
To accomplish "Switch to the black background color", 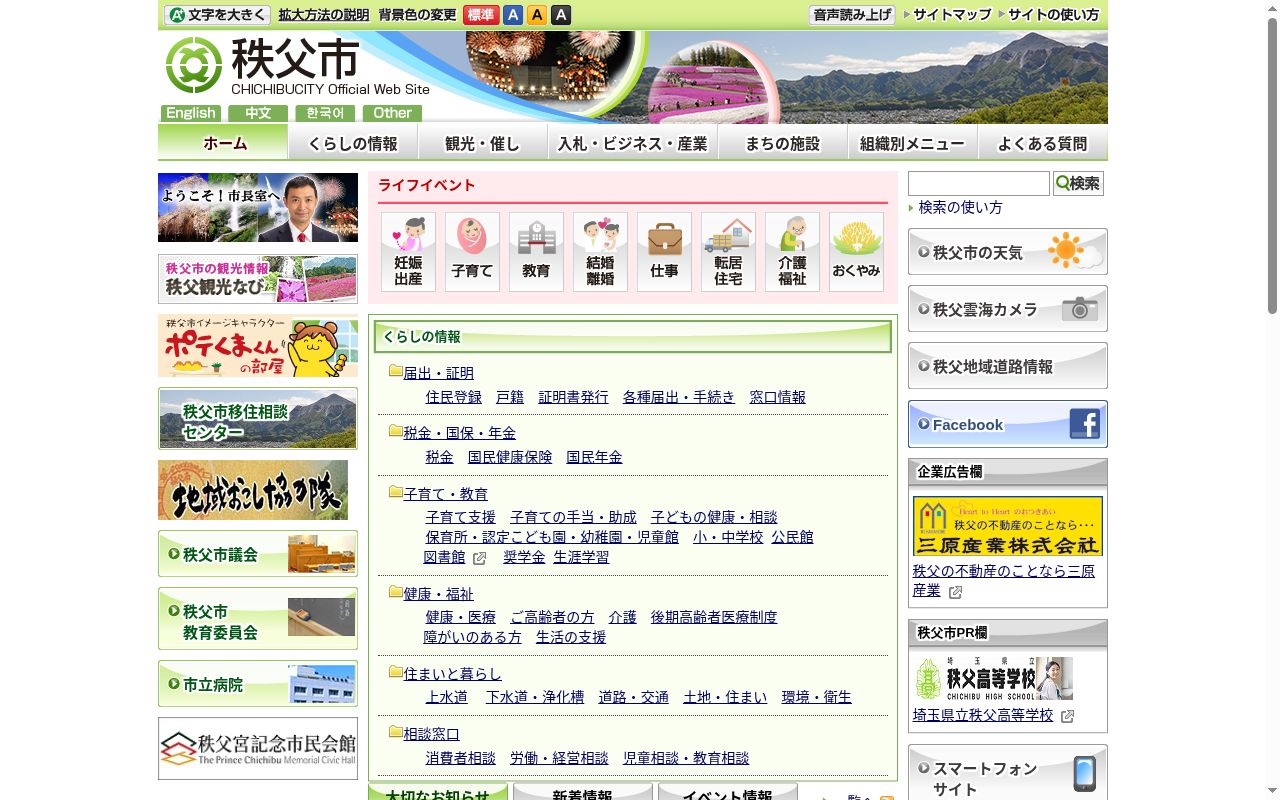I will click(x=561, y=15).
